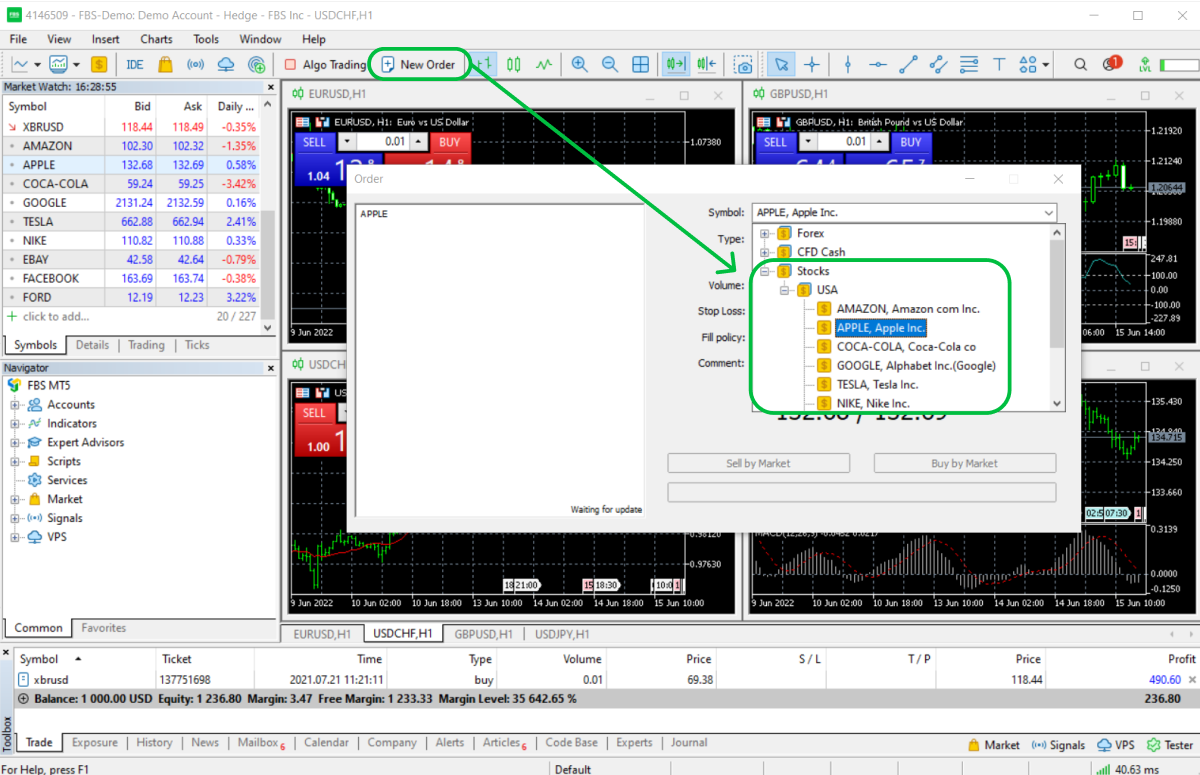Open the Insert menu
The image size is (1200, 775).
pyautogui.click(x=105, y=39)
